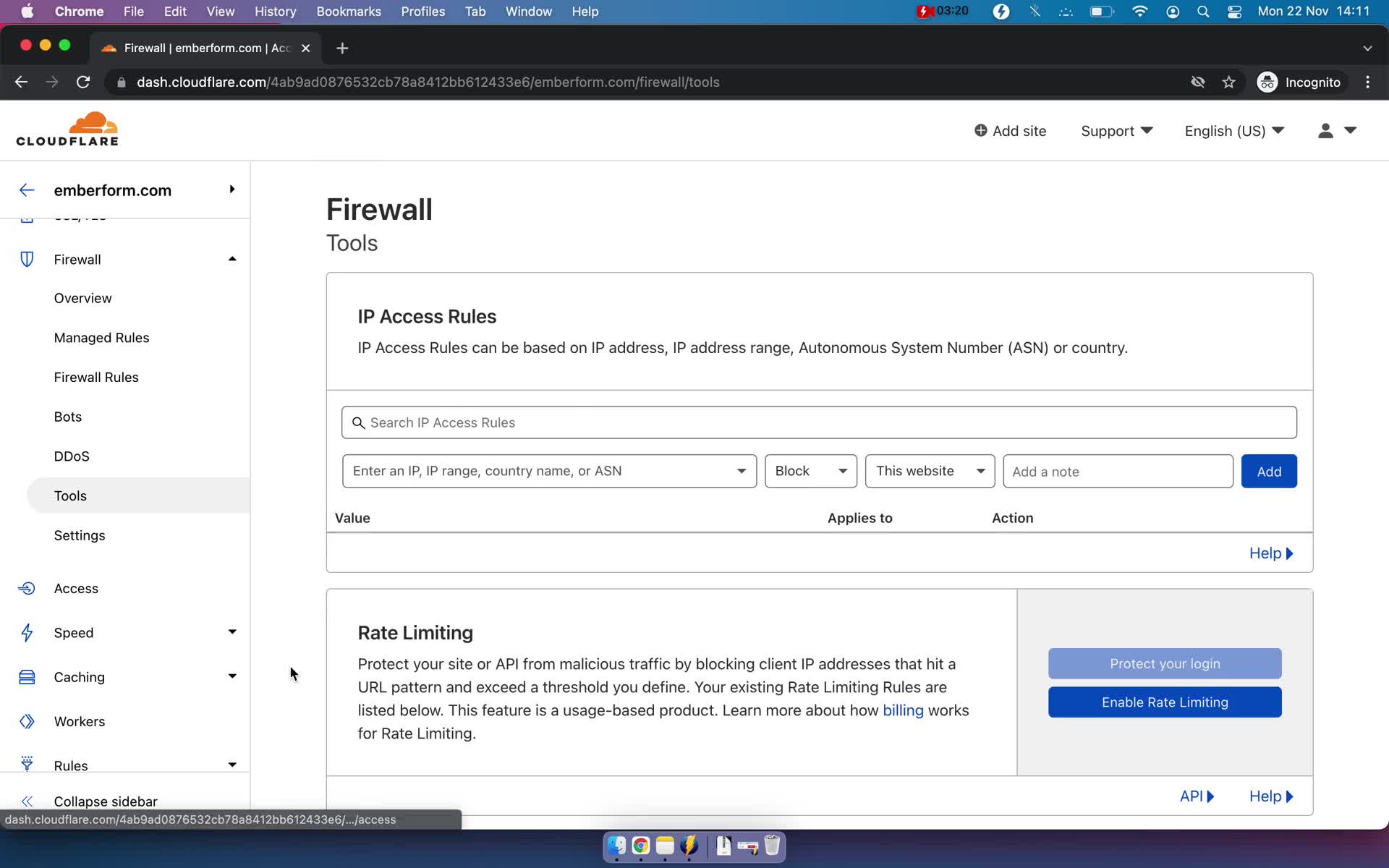Open the Action dropdown showing Block
Image resolution: width=1389 pixels, height=868 pixels.
pyautogui.click(x=810, y=471)
